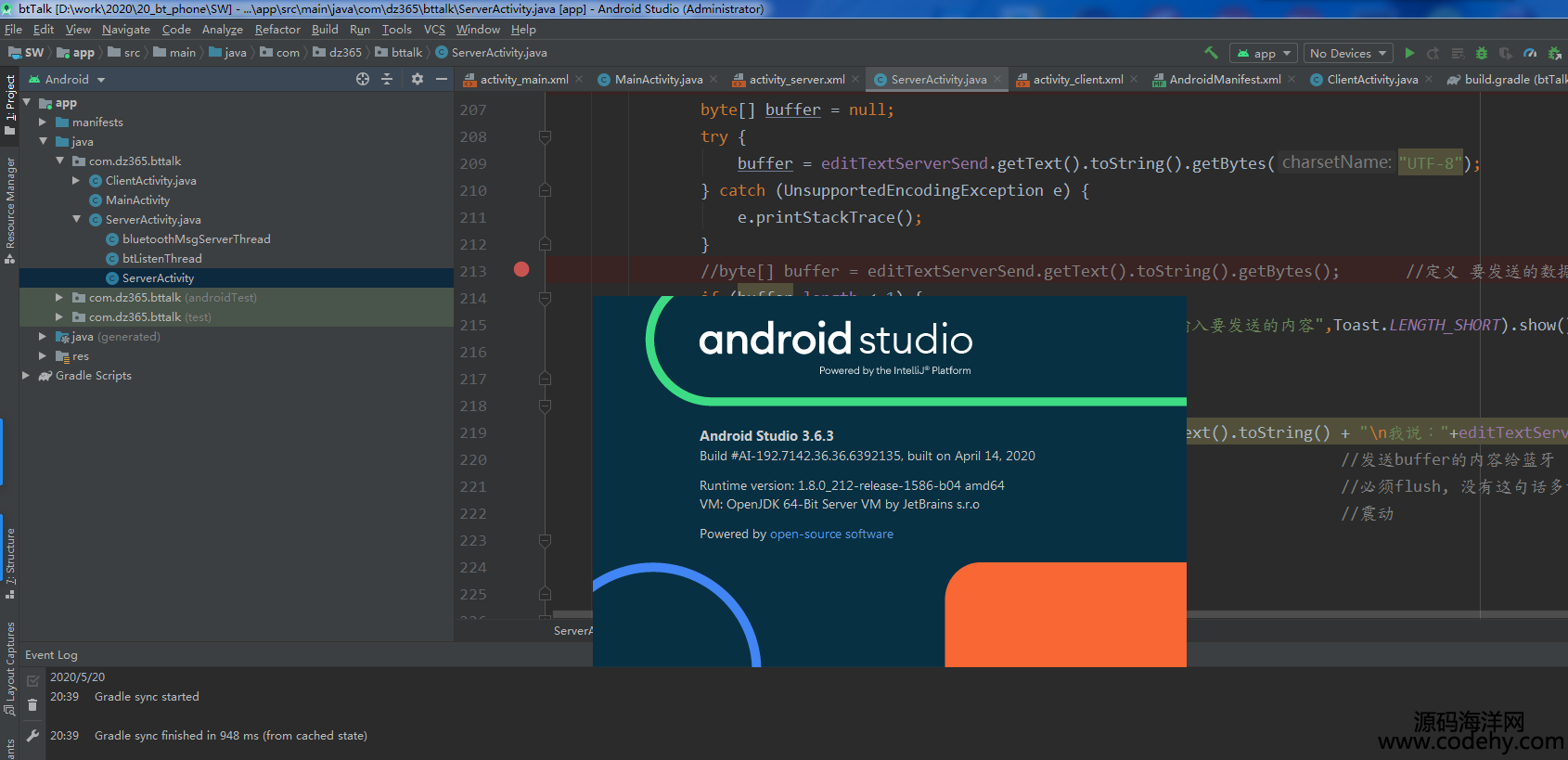The height and width of the screenshot is (760, 1568).
Task: Toggle fold marker at line 217
Action: pos(545,379)
